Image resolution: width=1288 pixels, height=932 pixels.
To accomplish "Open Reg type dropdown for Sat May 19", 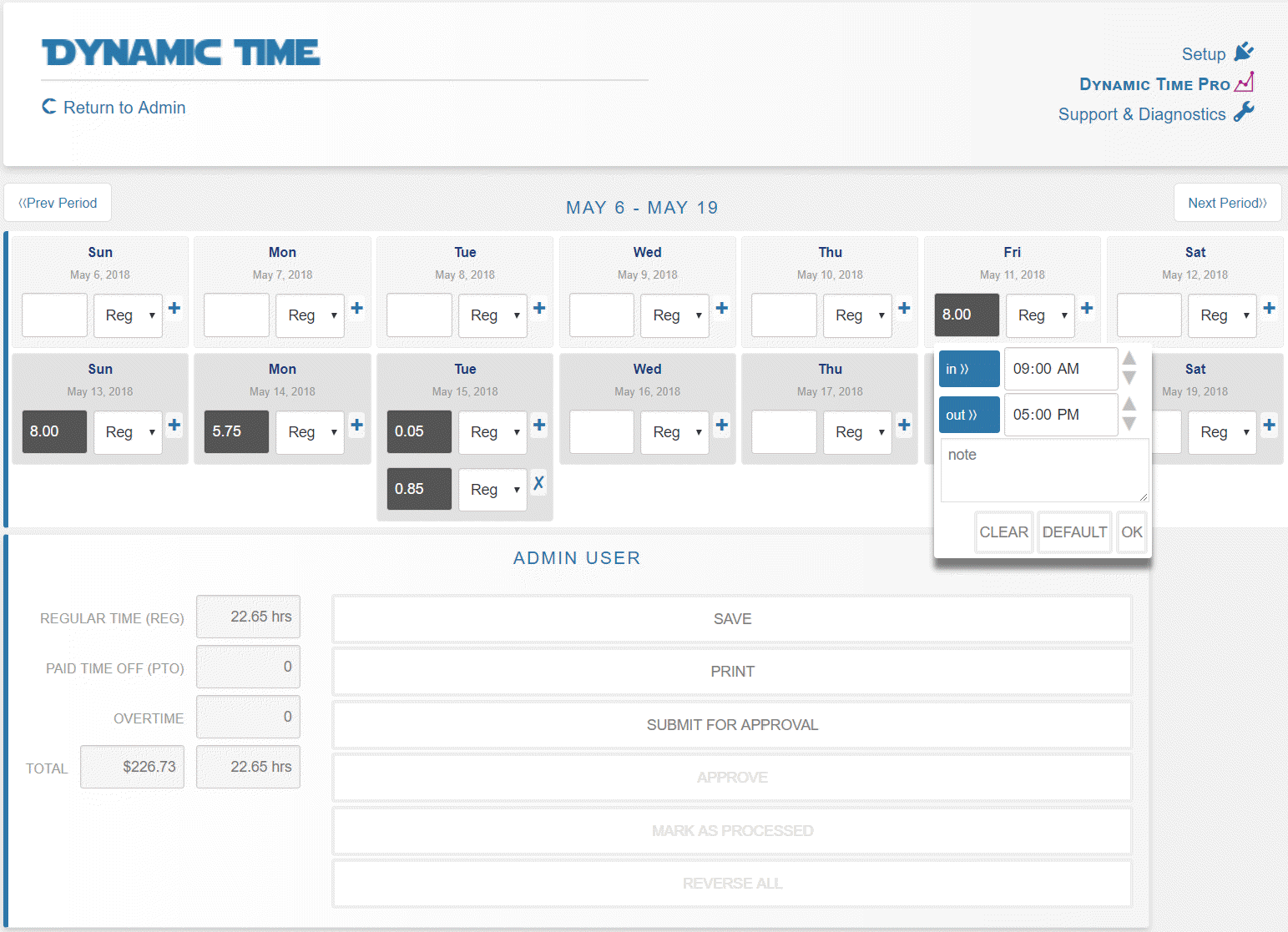I will 1222,432.
